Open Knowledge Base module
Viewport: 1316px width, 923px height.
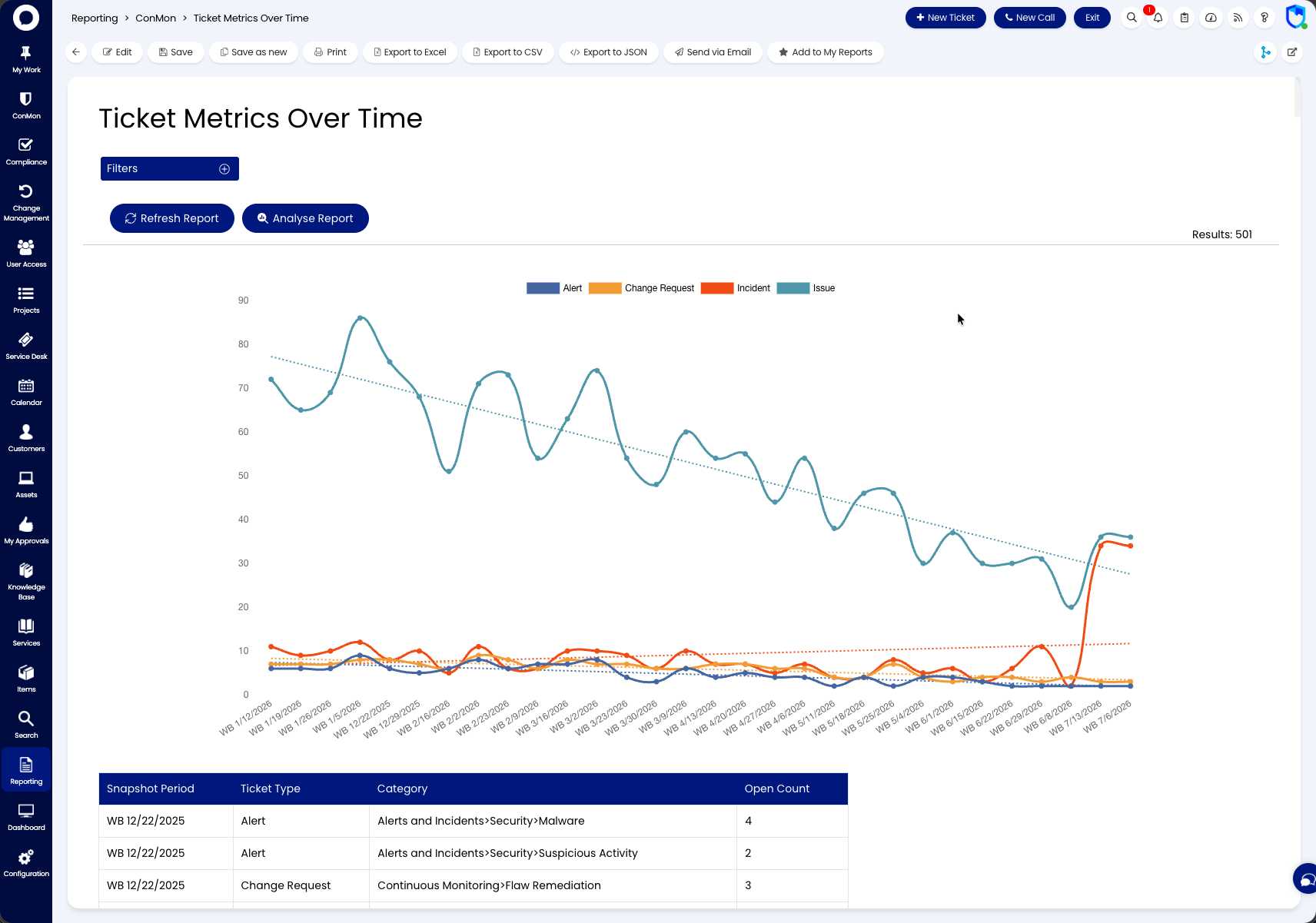26,581
